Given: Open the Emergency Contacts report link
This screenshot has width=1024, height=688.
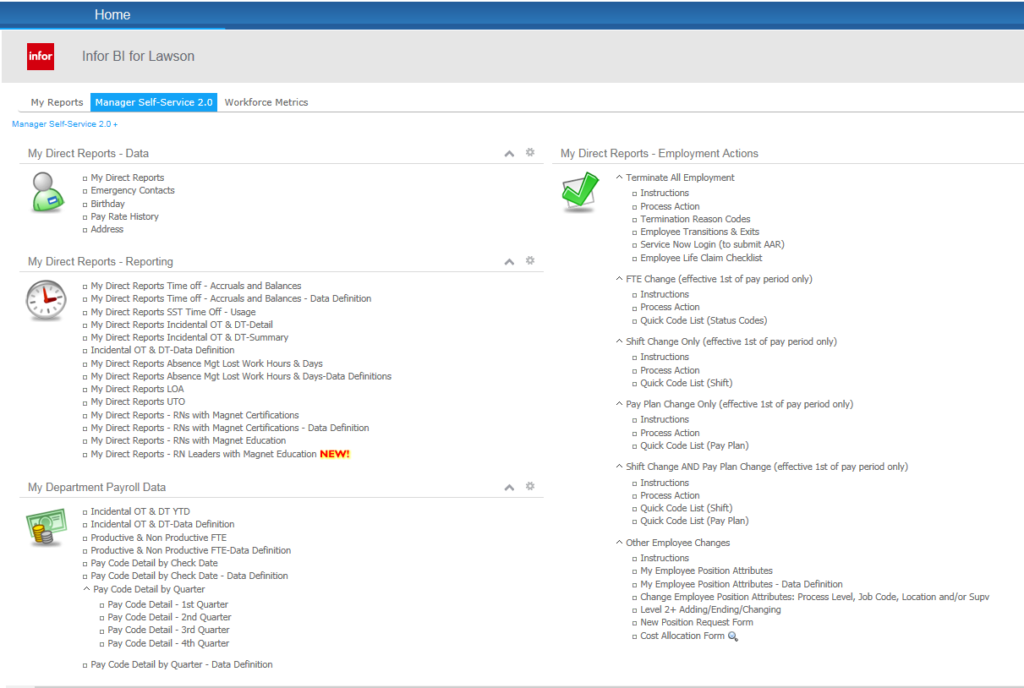Looking at the screenshot, I should pyautogui.click(x=132, y=191).
